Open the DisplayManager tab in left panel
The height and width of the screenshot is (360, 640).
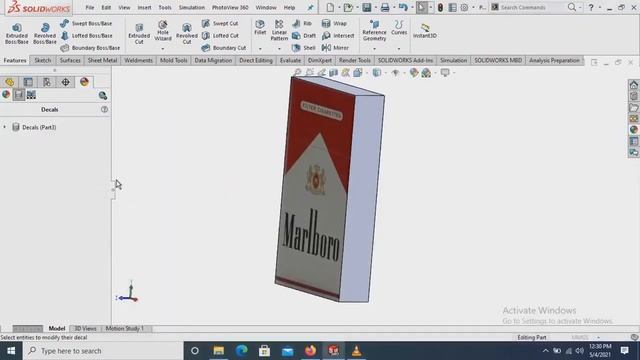pyautogui.click(x=84, y=82)
